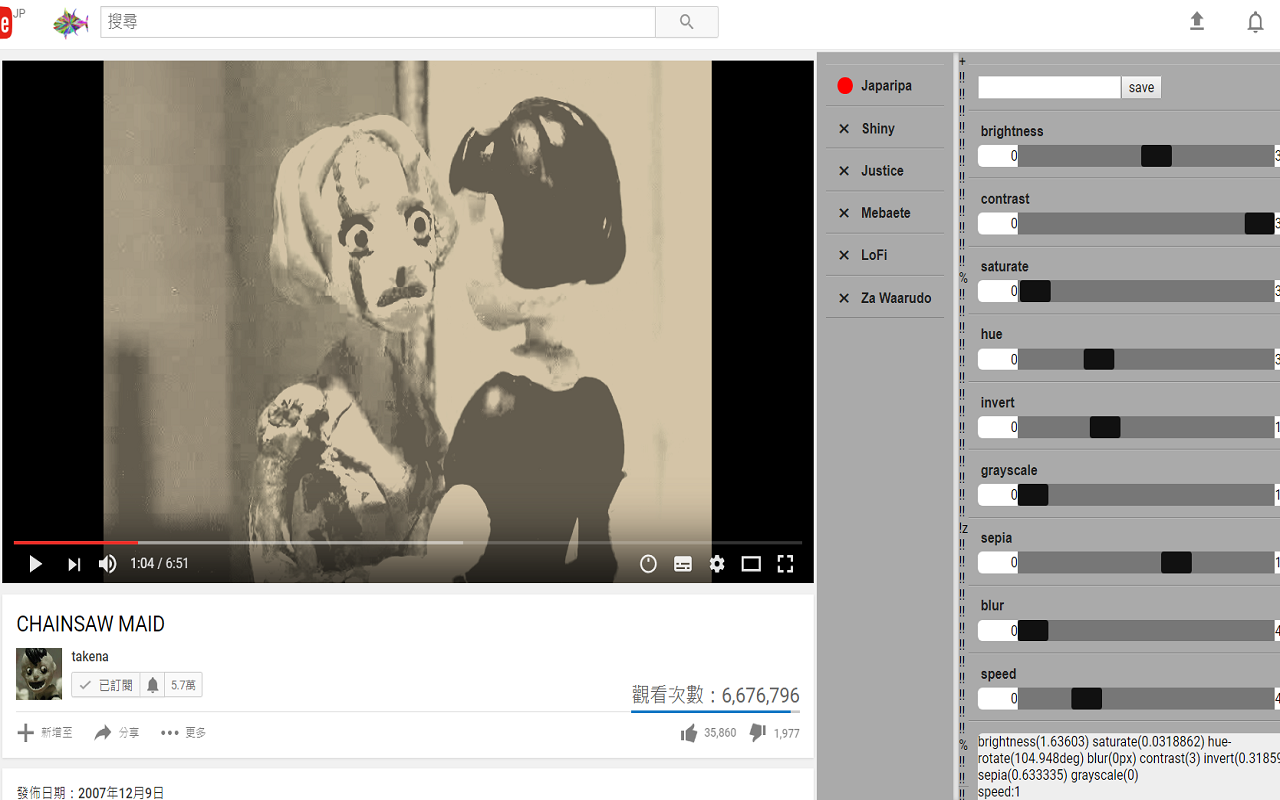Click the YouTube search field
The width and height of the screenshot is (1280, 800).
378,22
